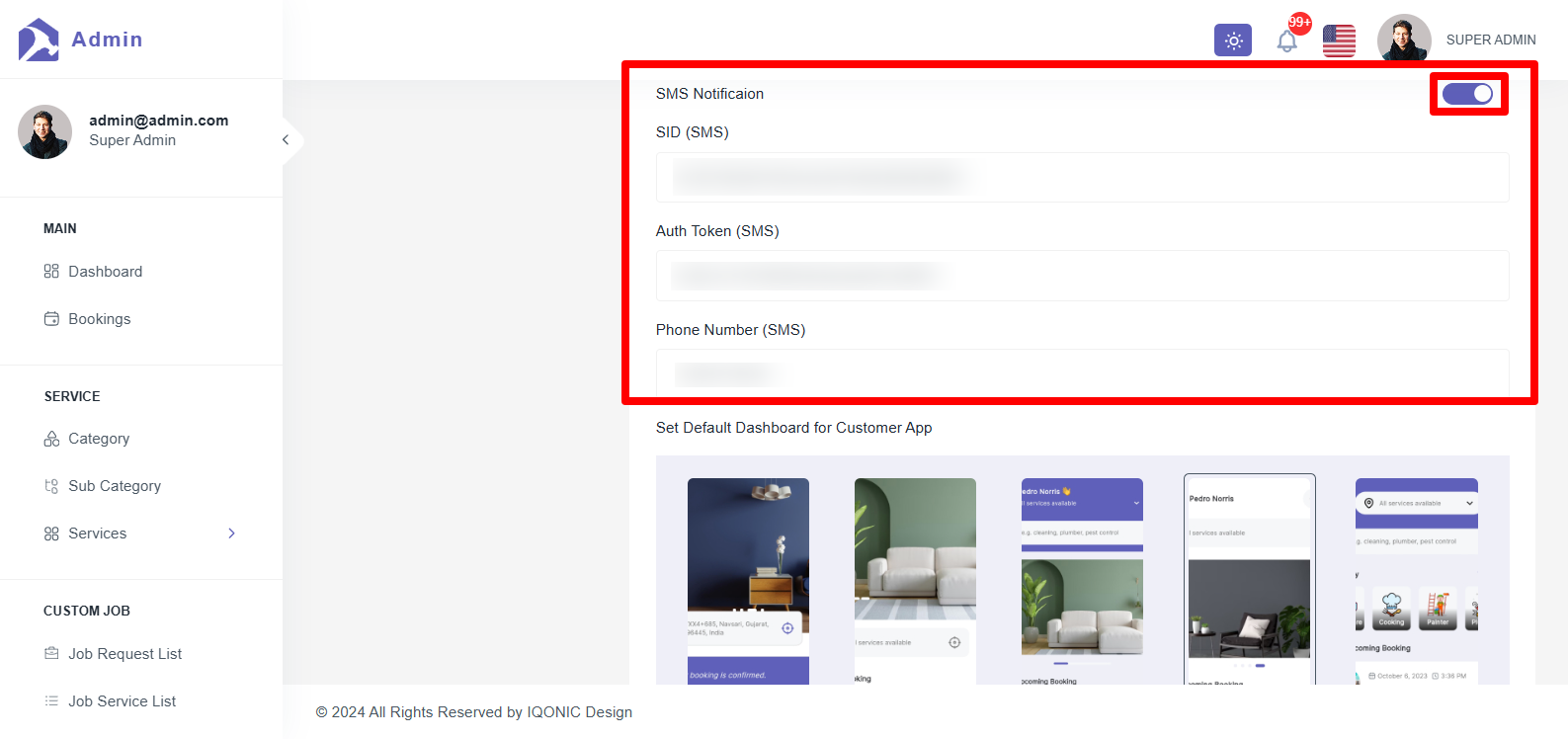
Task: Click the Job Request List briefcase icon
Action: [x=51, y=654]
